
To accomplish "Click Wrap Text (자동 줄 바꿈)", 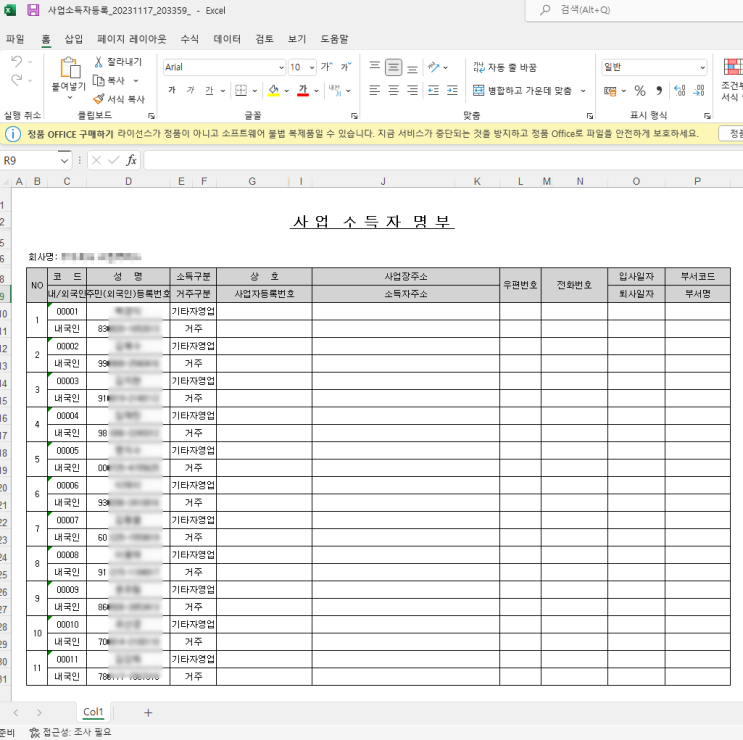I will [x=505, y=67].
